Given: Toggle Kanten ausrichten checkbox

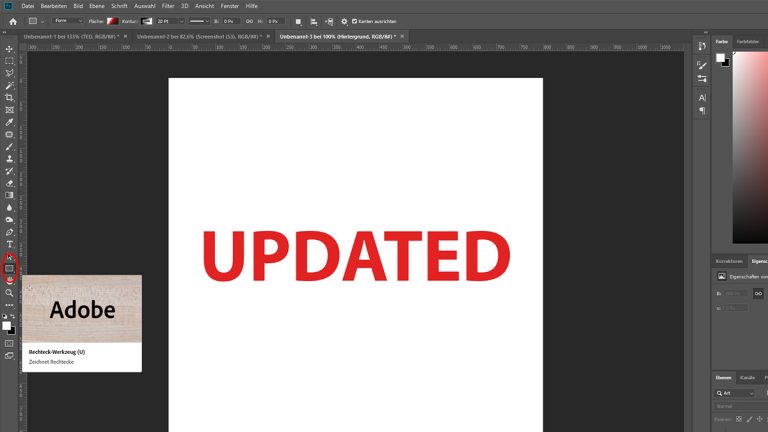Looking at the screenshot, I should point(354,22).
